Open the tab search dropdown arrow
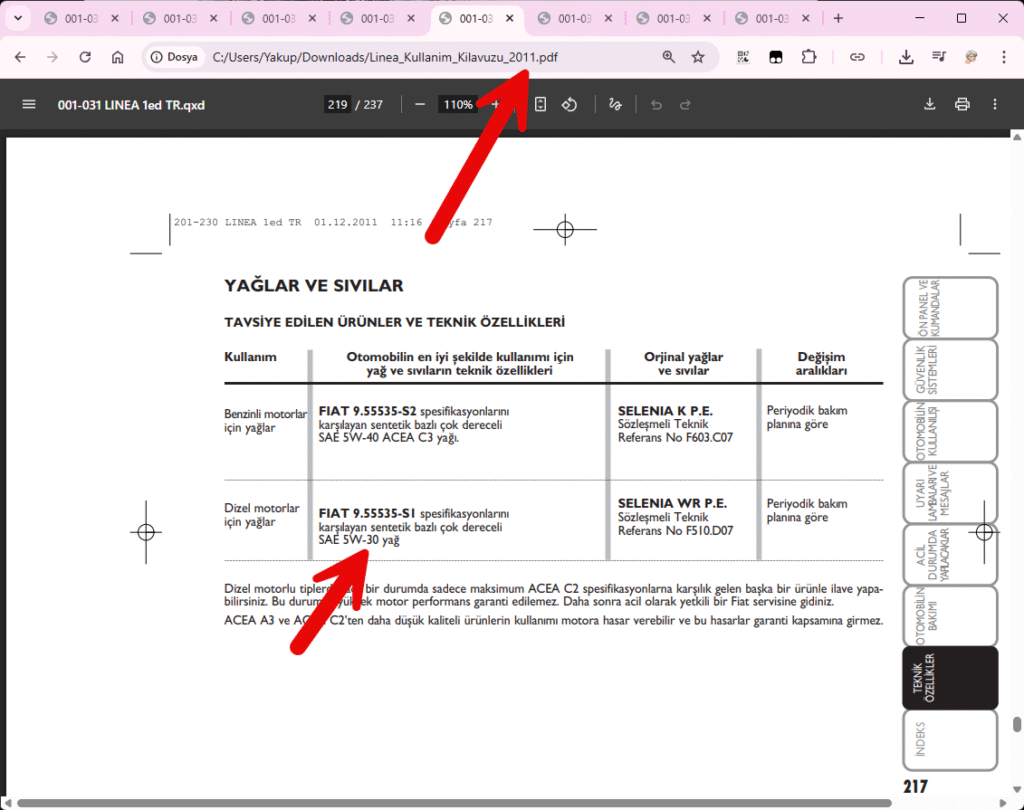Screen dimensions: 1024x810 pyautogui.click(x=17, y=18)
